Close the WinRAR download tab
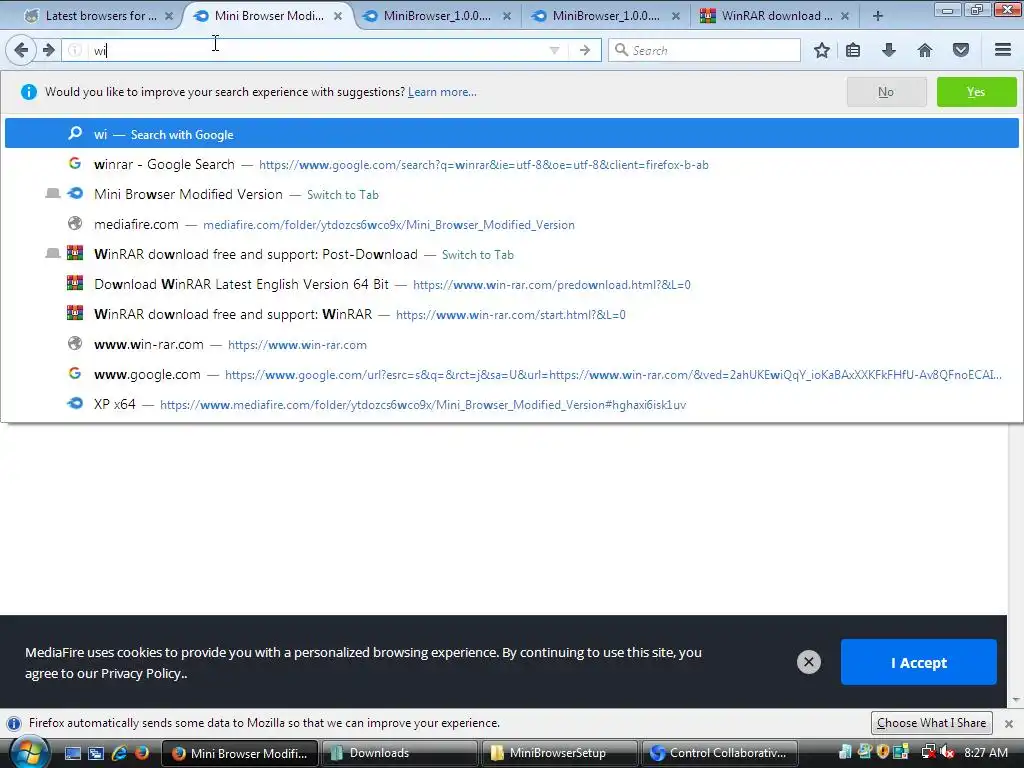Image resolution: width=1024 pixels, height=768 pixels. coord(845,16)
